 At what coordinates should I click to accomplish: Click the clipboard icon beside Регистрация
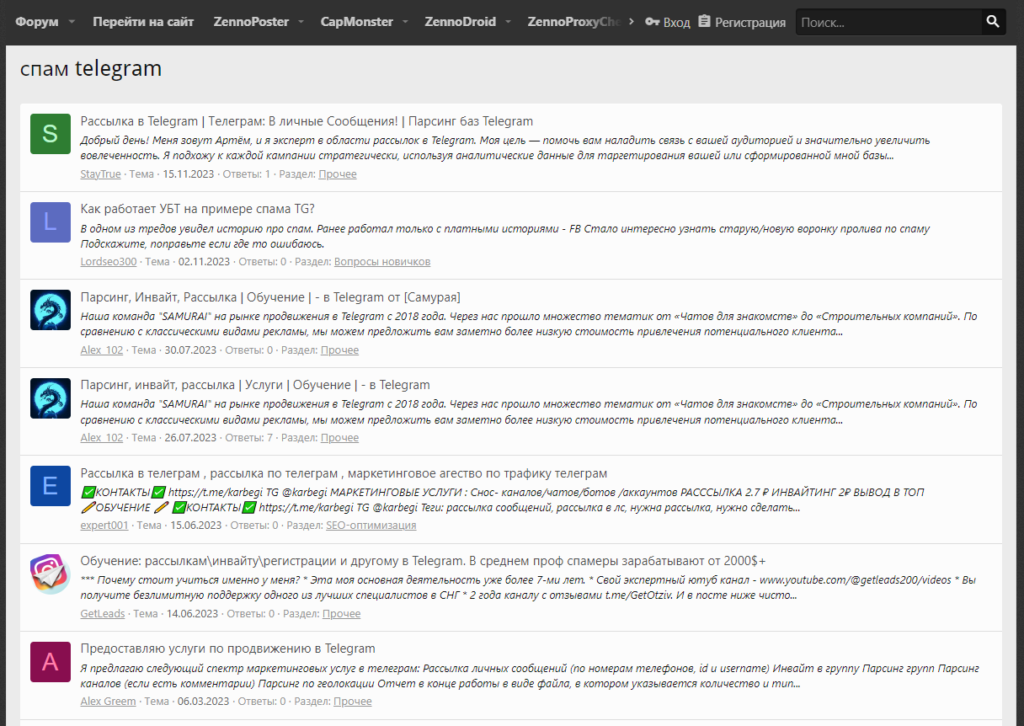pyautogui.click(x=704, y=21)
